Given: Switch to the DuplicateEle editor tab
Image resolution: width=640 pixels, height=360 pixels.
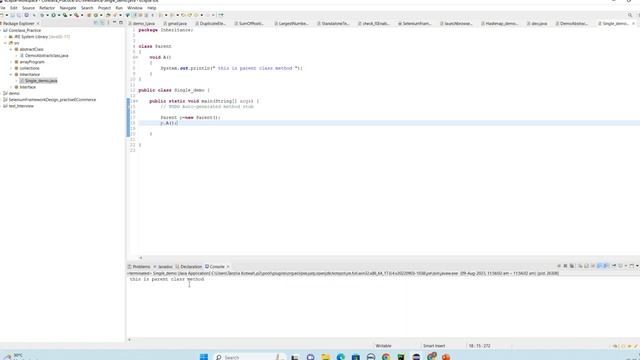Looking at the screenshot, I should [211, 24].
